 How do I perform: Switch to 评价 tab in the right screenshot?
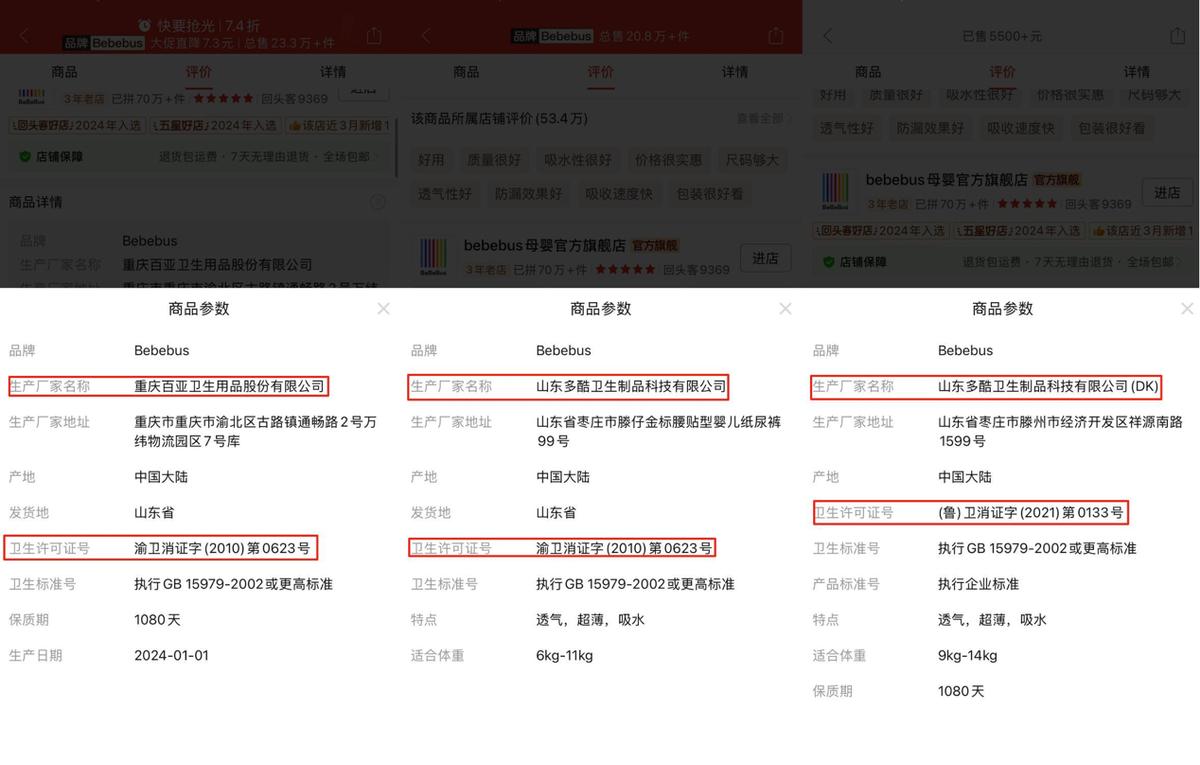[1002, 72]
